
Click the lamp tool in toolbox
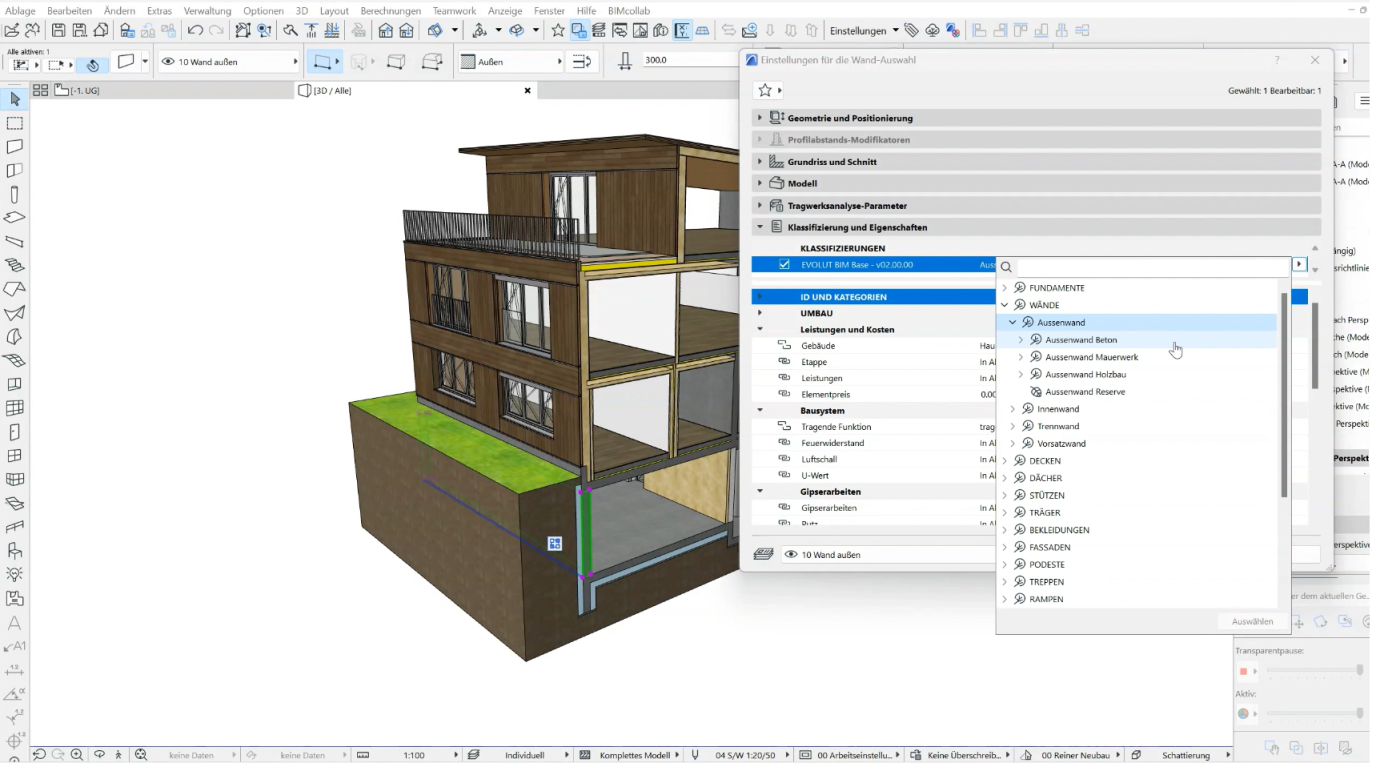tap(14, 574)
